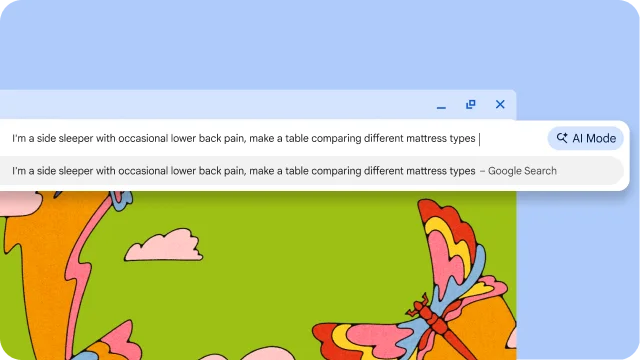Click the AI Mode button
The height and width of the screenshot is (360, 640).
(x=585, y=138)
